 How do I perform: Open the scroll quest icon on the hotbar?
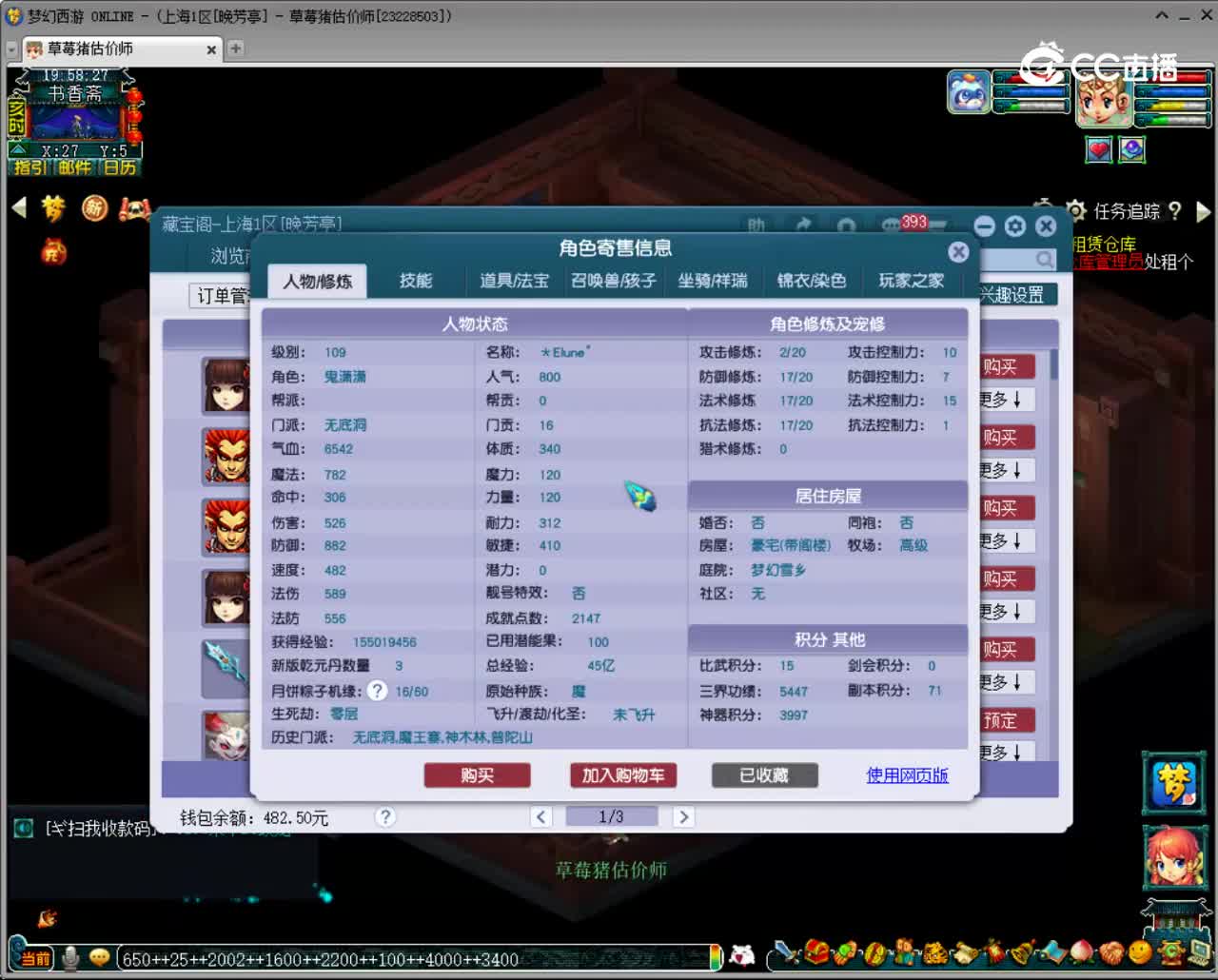click(965, 954)
